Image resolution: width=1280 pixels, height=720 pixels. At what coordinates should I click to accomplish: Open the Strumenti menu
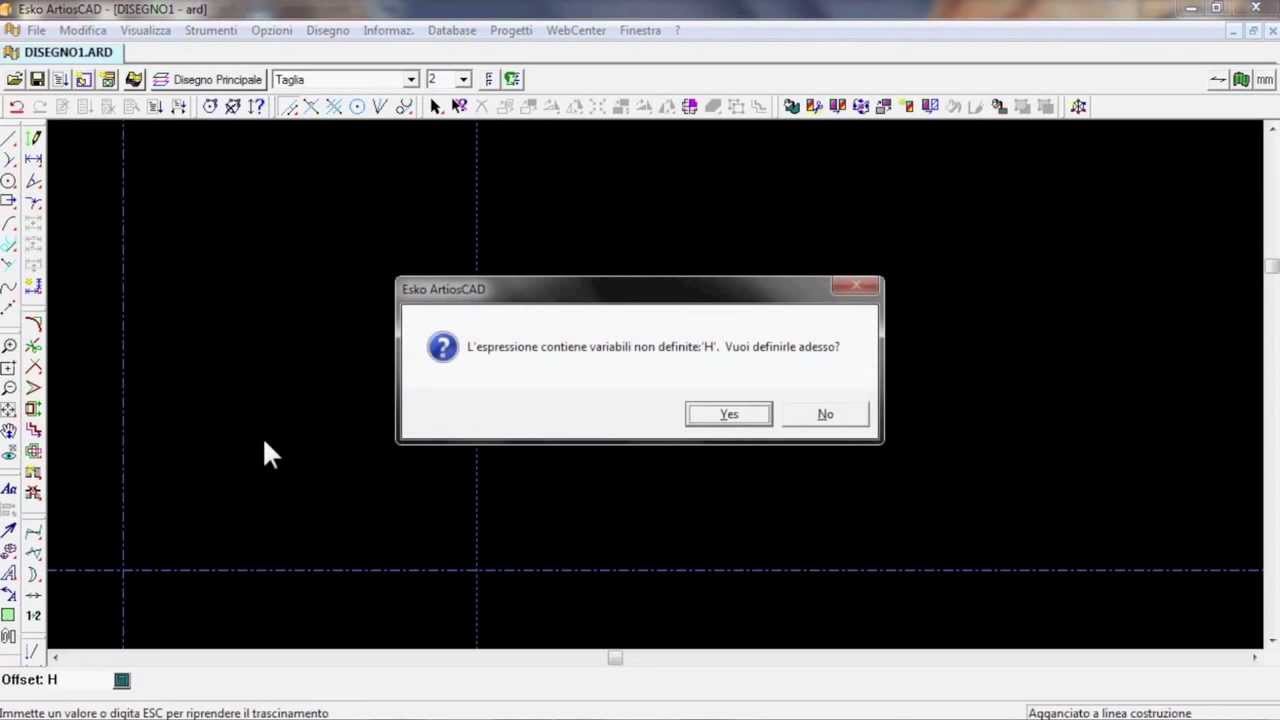(x=211, y=31)
